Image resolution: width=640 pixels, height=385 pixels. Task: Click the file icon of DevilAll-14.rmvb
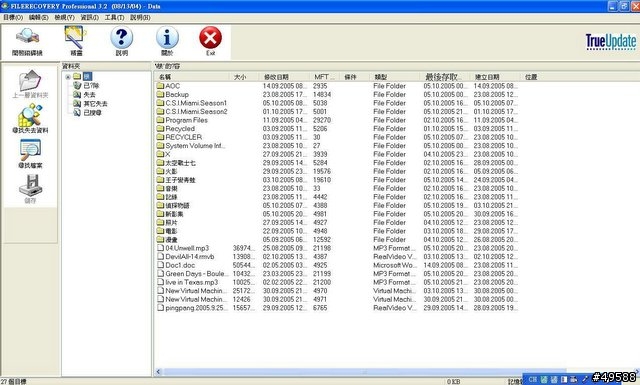coord(160,257)
